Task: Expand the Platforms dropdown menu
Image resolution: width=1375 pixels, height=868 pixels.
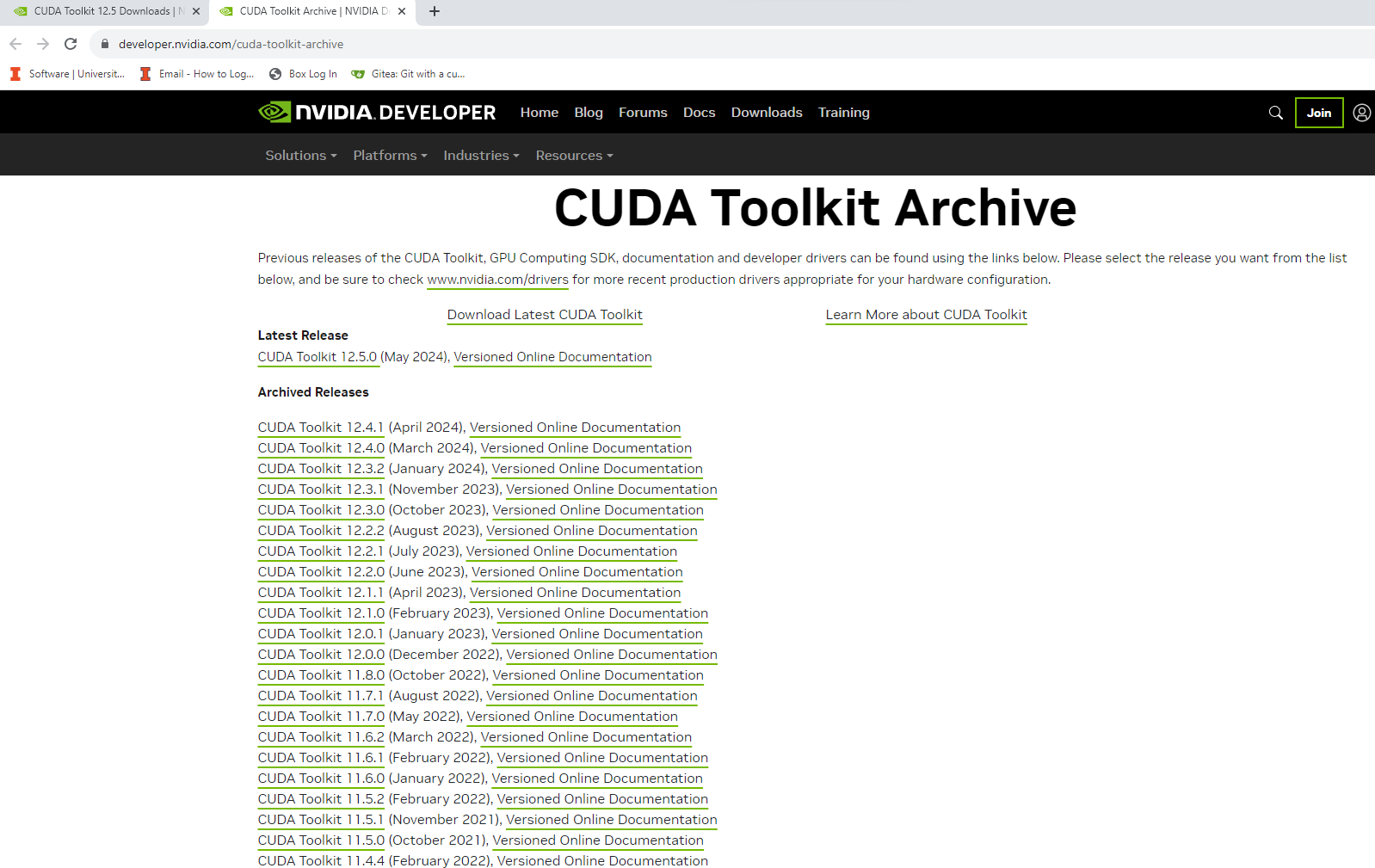Action: click(x=390, y=156)
